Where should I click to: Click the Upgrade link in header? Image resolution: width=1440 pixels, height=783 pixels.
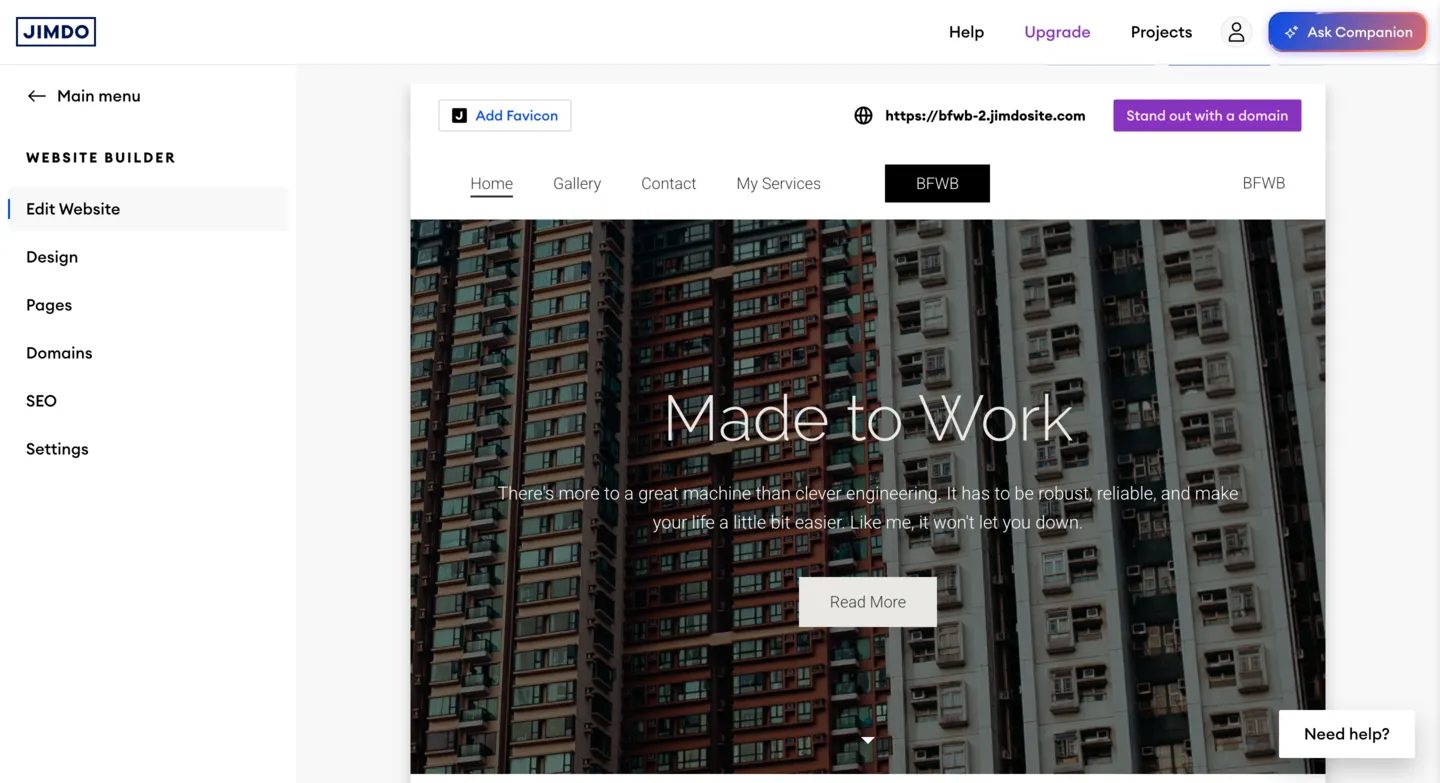point(1057,32)
